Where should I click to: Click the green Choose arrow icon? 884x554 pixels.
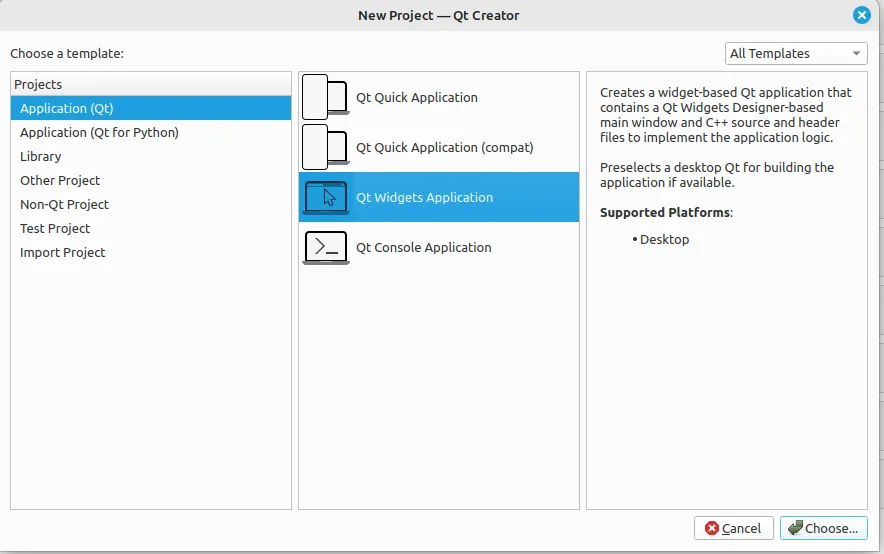[795, 528]
